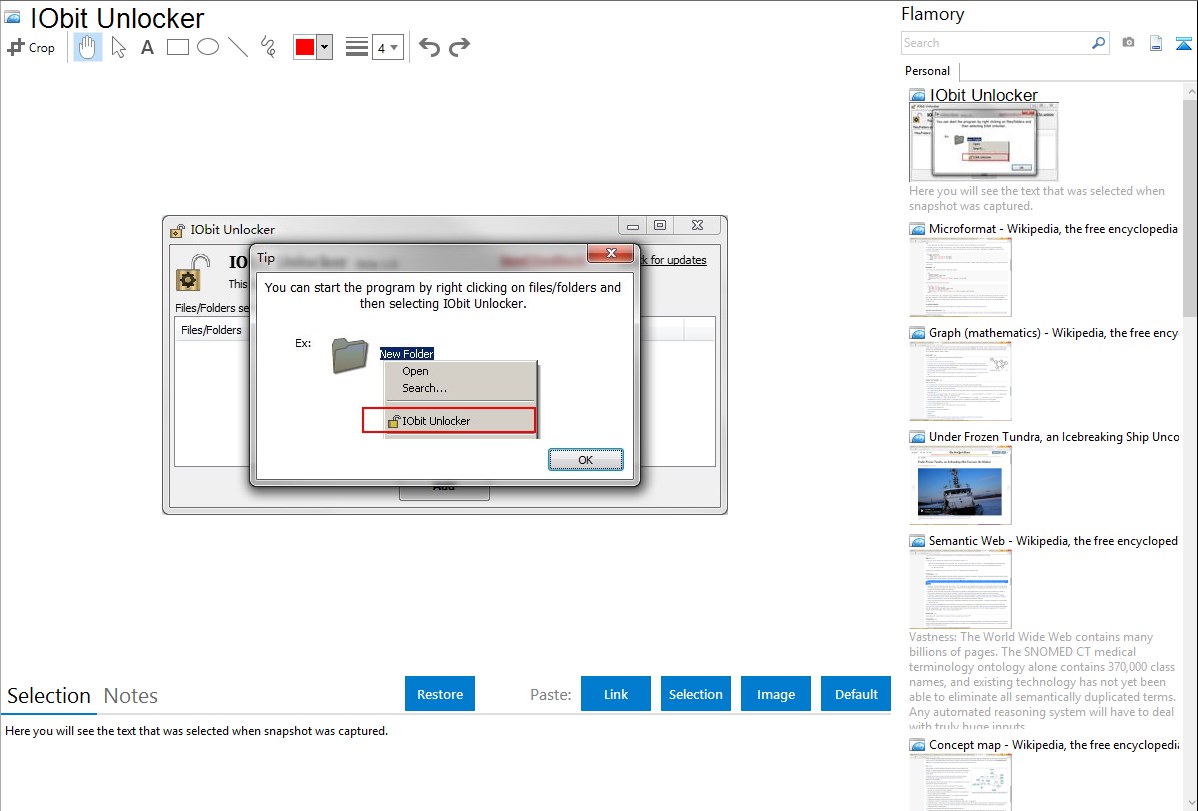Select the text annotation tool A
The width and height of the screenshot is (1198, 811).
tap(147, 47)
